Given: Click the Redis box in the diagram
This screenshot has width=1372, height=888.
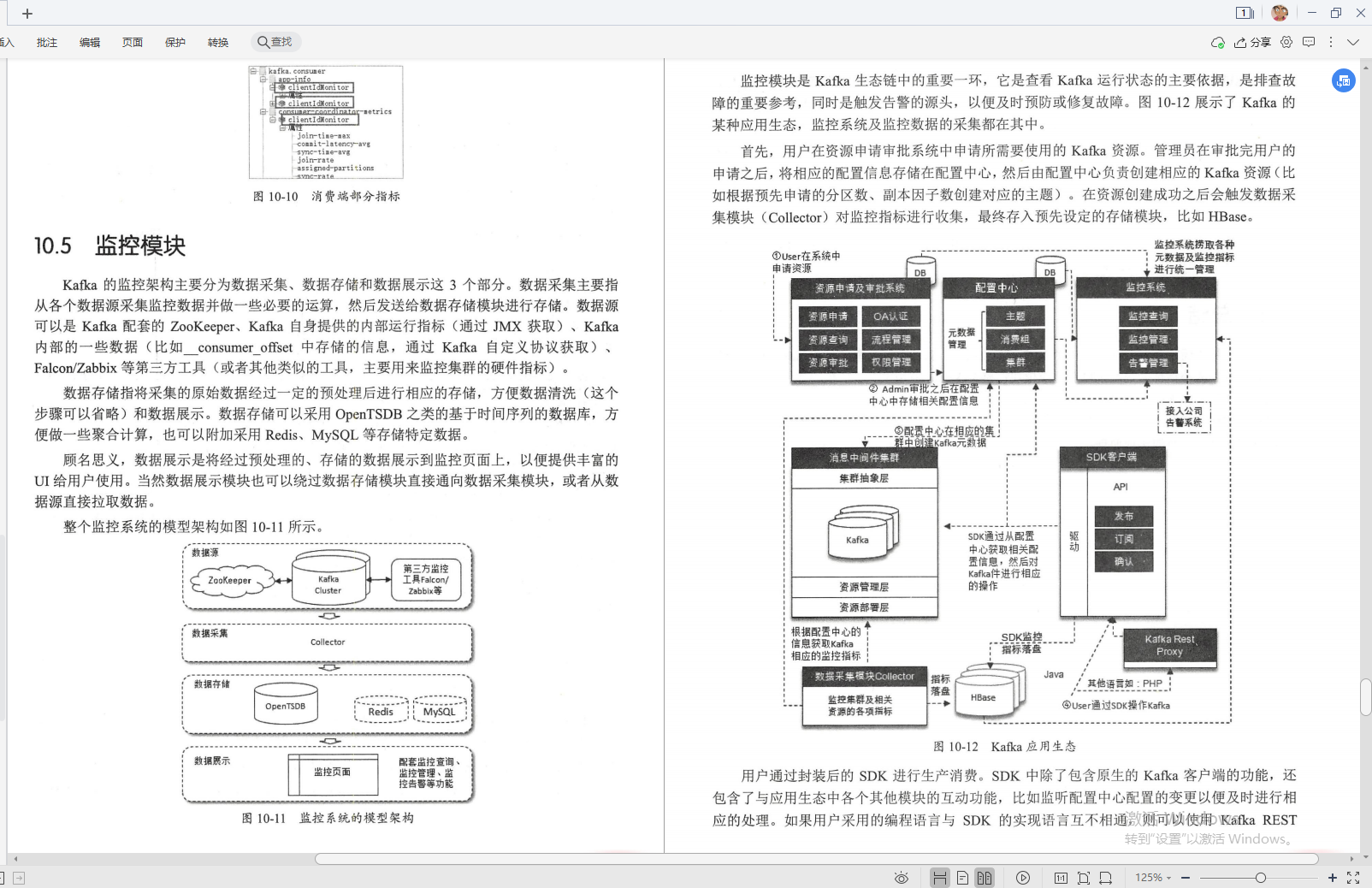Looking at the screenshot, I should click(381, 711).
